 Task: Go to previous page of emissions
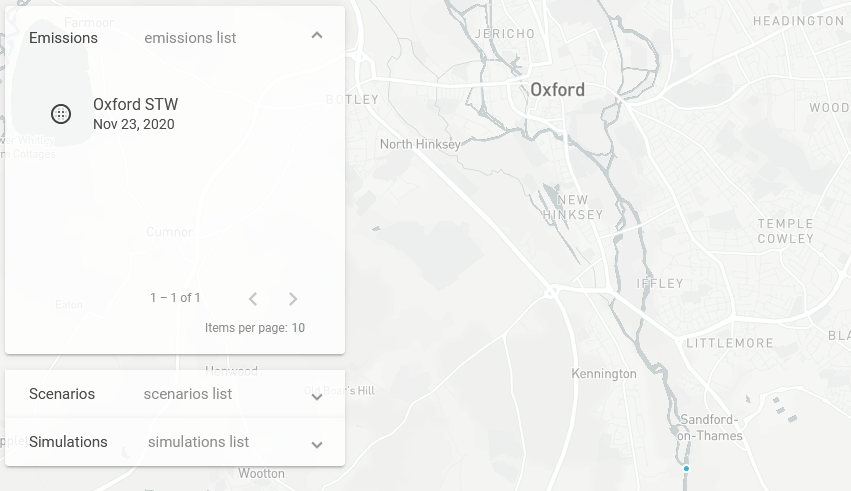click(x=253, y=299)
